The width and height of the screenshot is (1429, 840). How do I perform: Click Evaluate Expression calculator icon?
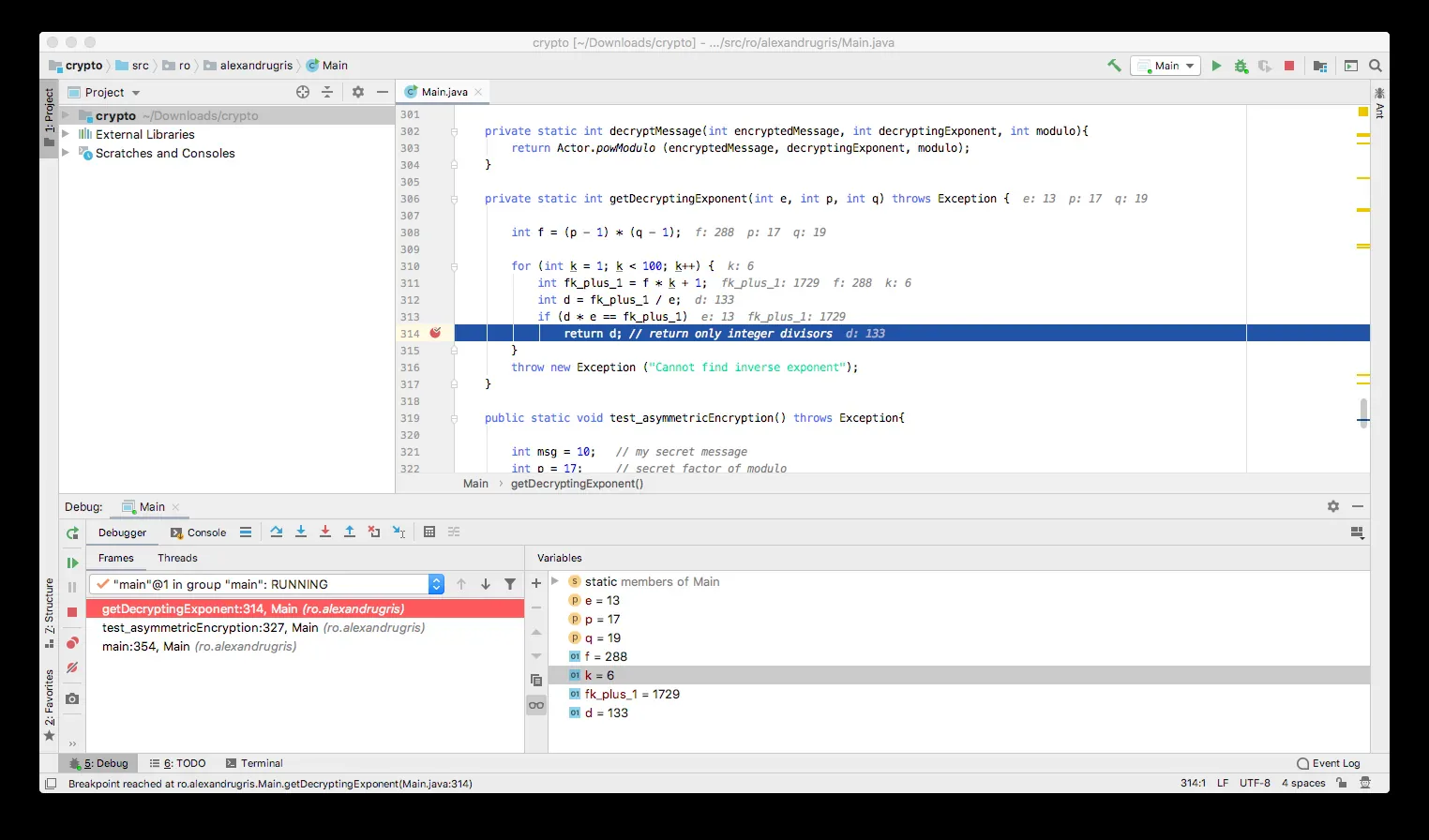[429, 532]
